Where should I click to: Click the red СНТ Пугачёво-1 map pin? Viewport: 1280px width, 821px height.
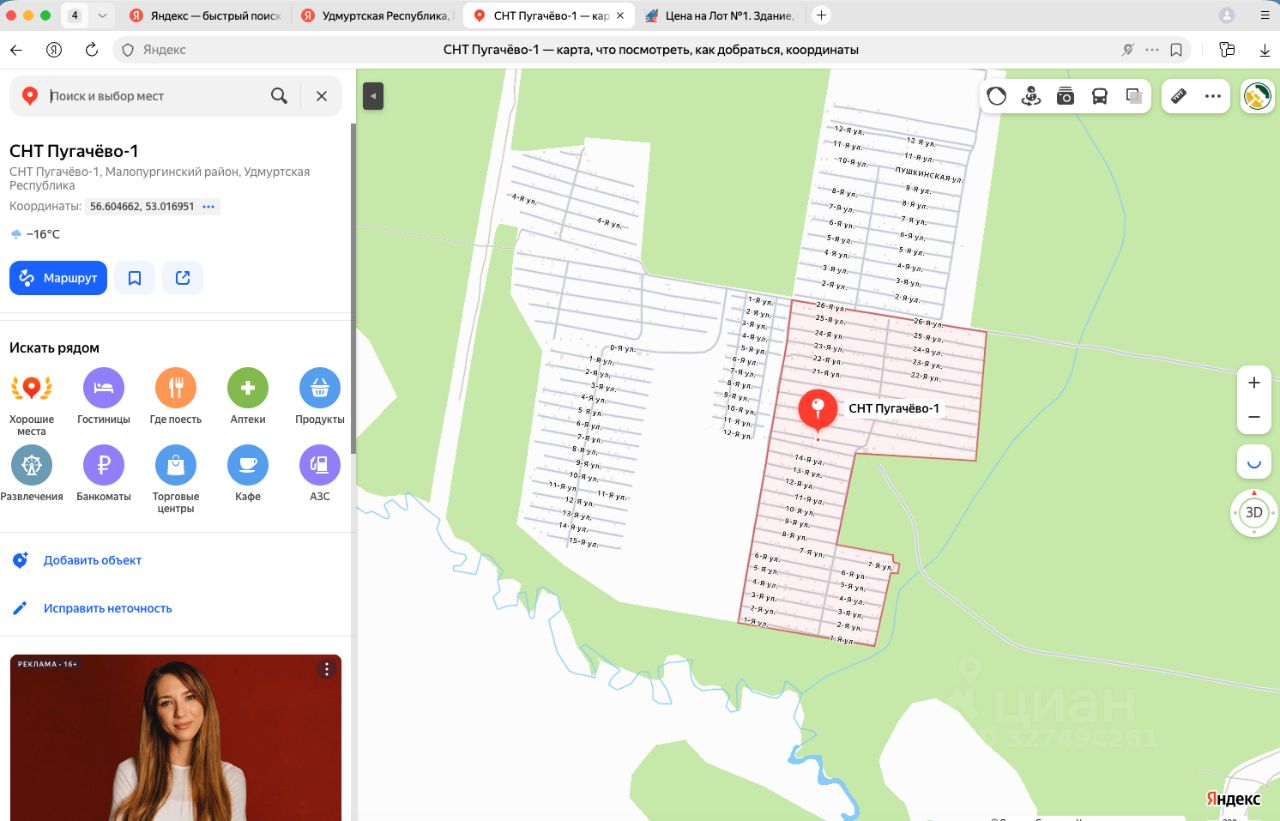pyautogui.click(x=818, y=410)
